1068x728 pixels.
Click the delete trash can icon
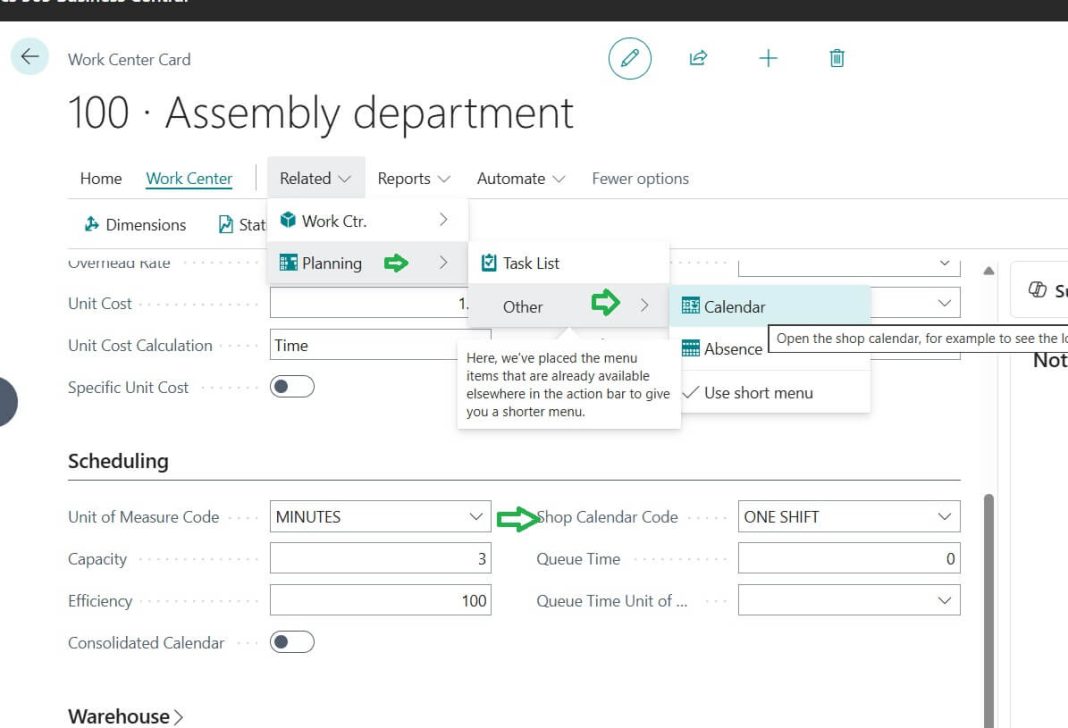836,58
